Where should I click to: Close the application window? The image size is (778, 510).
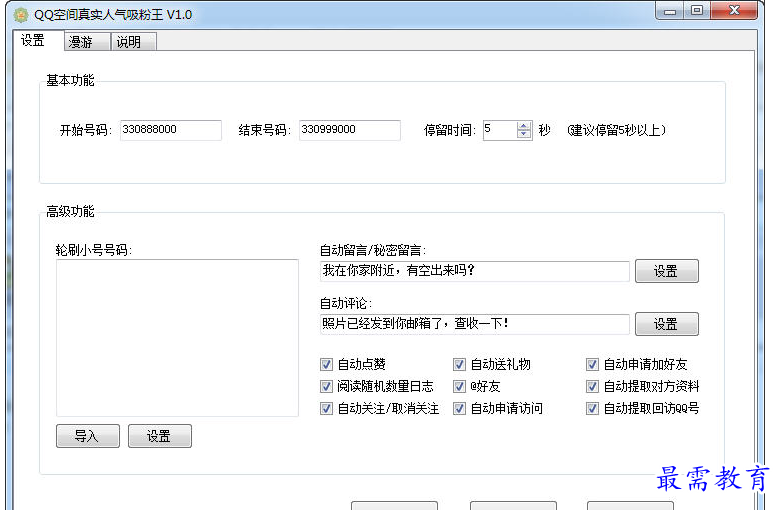click(x=734, y=10)
